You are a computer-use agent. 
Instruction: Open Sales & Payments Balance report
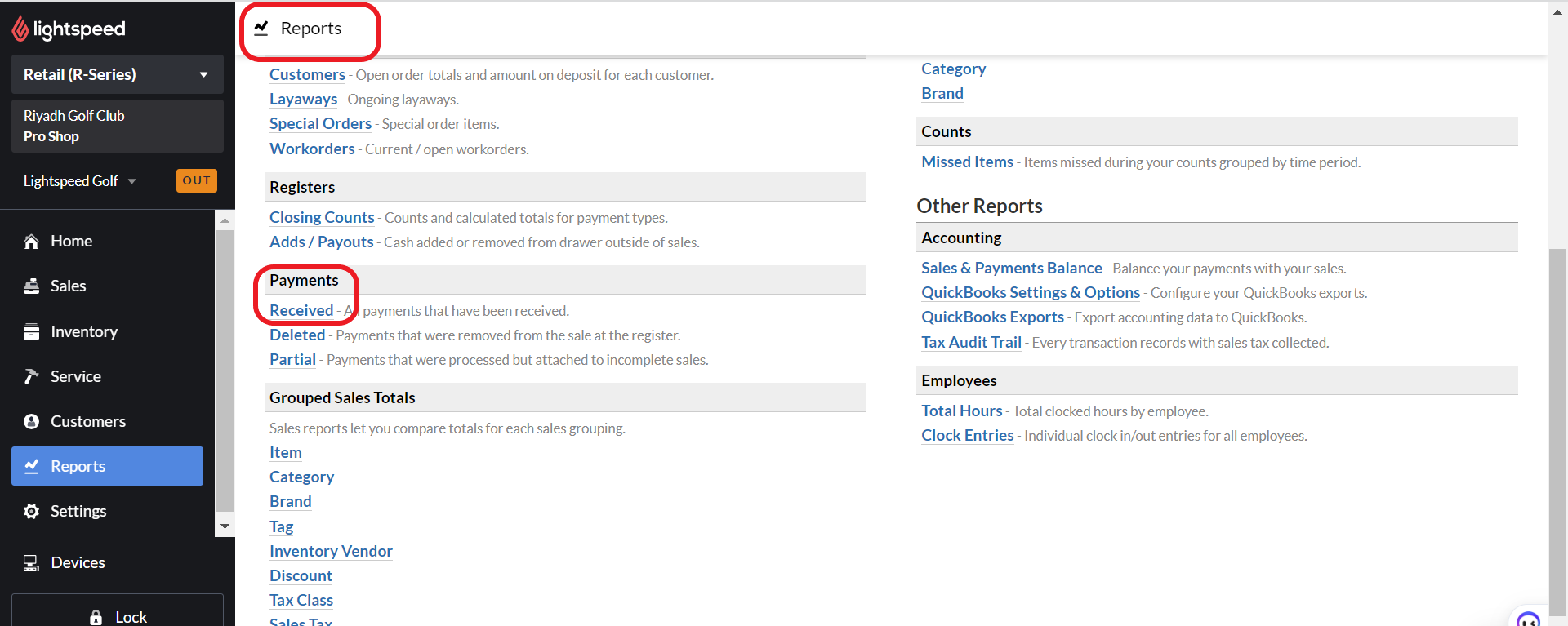(x=1011, y=268)
